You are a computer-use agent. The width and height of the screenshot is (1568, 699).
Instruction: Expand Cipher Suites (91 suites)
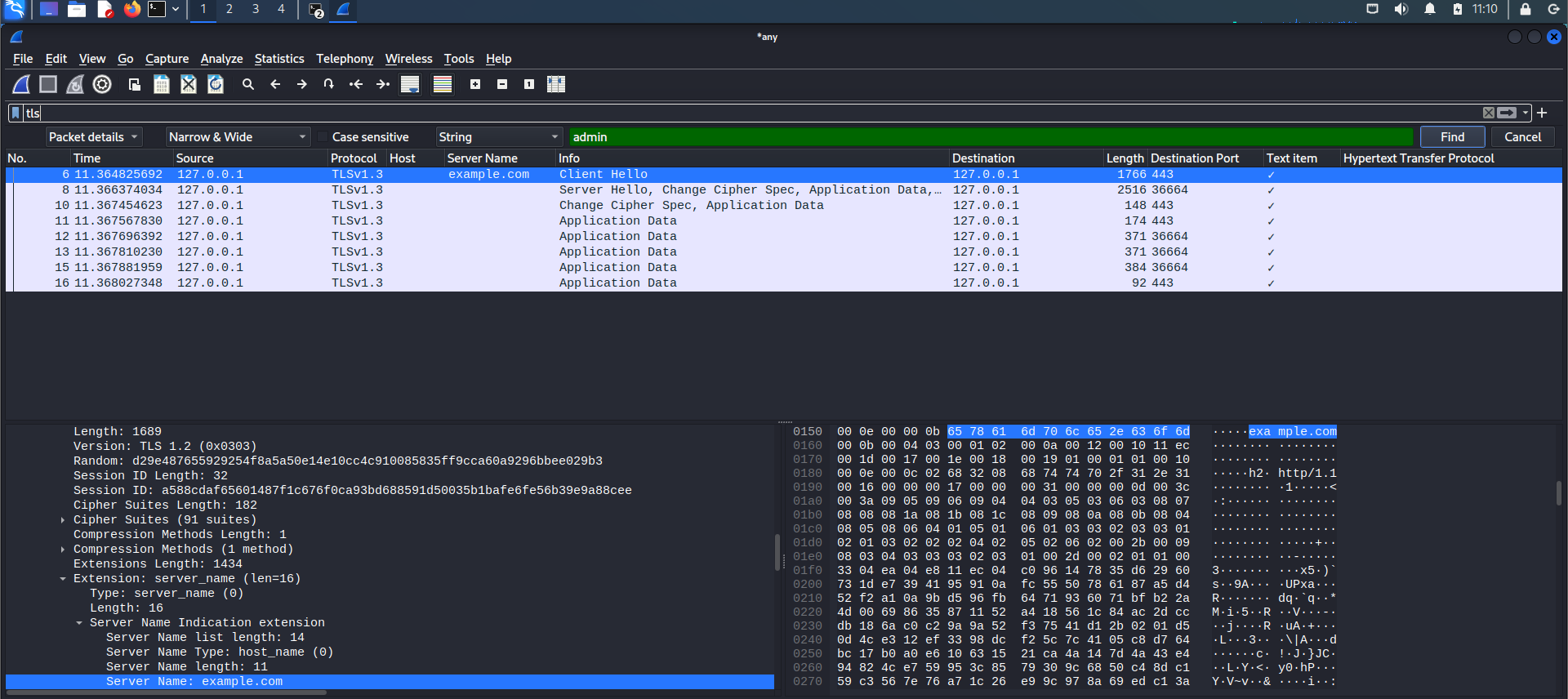pyautogui.click(x=63, y=520)
